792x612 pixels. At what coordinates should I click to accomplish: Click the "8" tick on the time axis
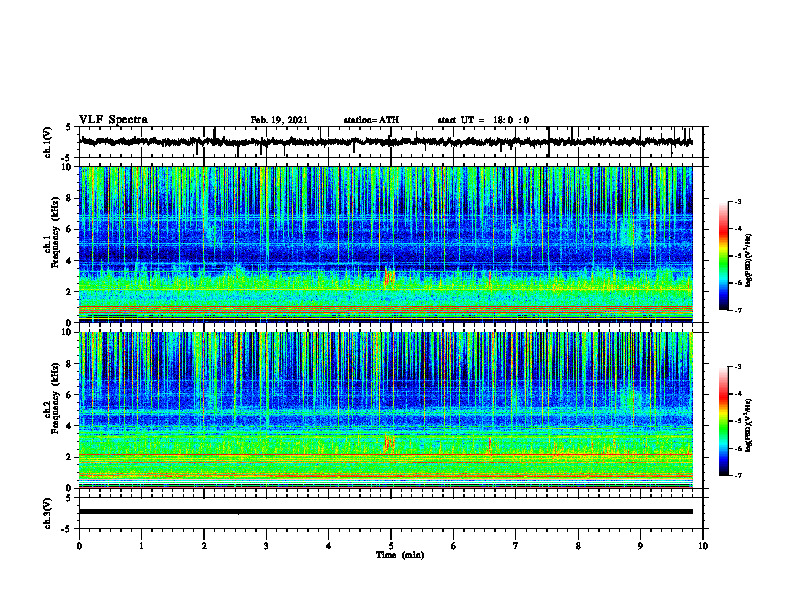tap(578, 546)
